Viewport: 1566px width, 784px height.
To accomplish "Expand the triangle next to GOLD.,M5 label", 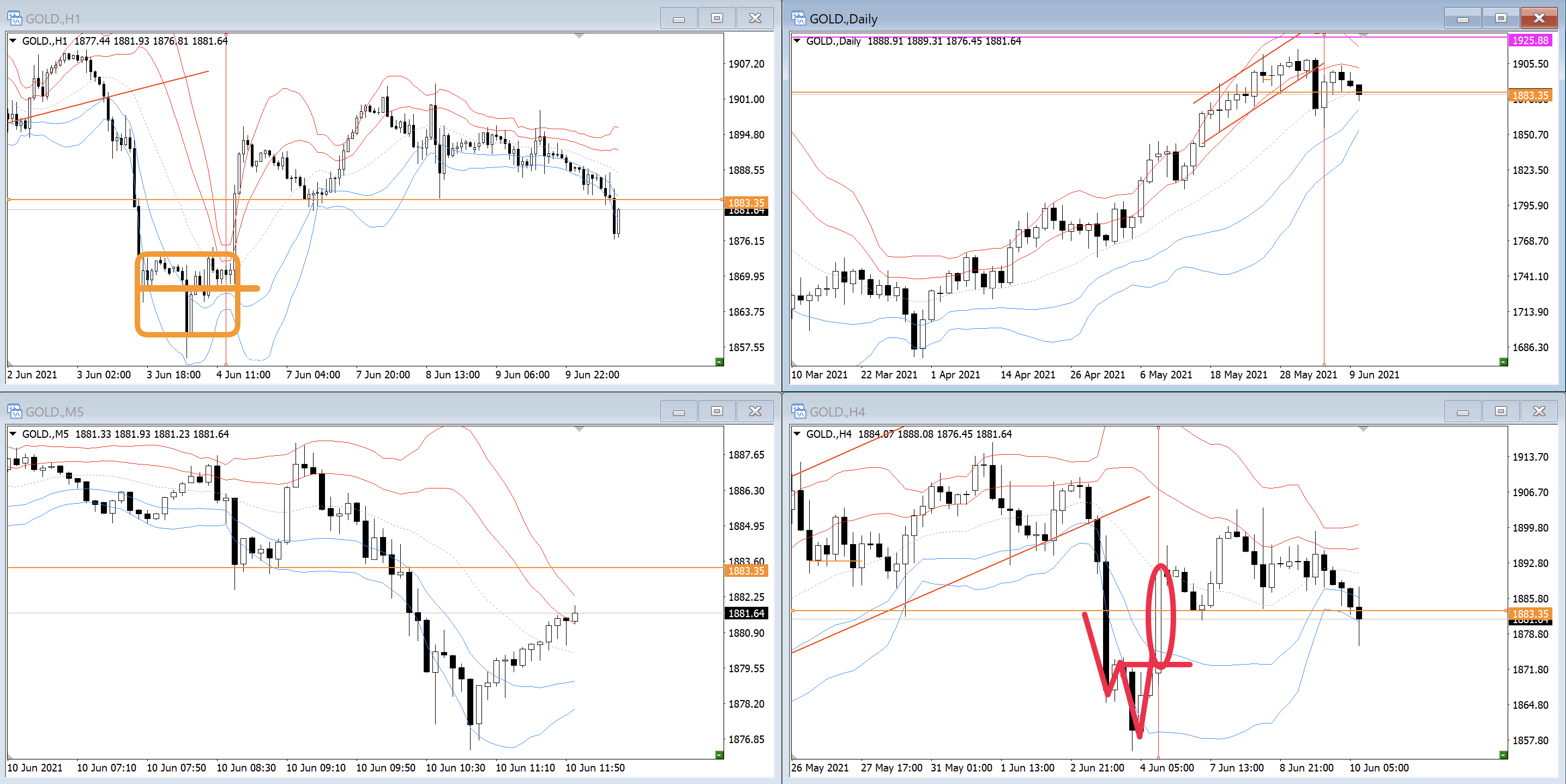I will tap(13, 434).
